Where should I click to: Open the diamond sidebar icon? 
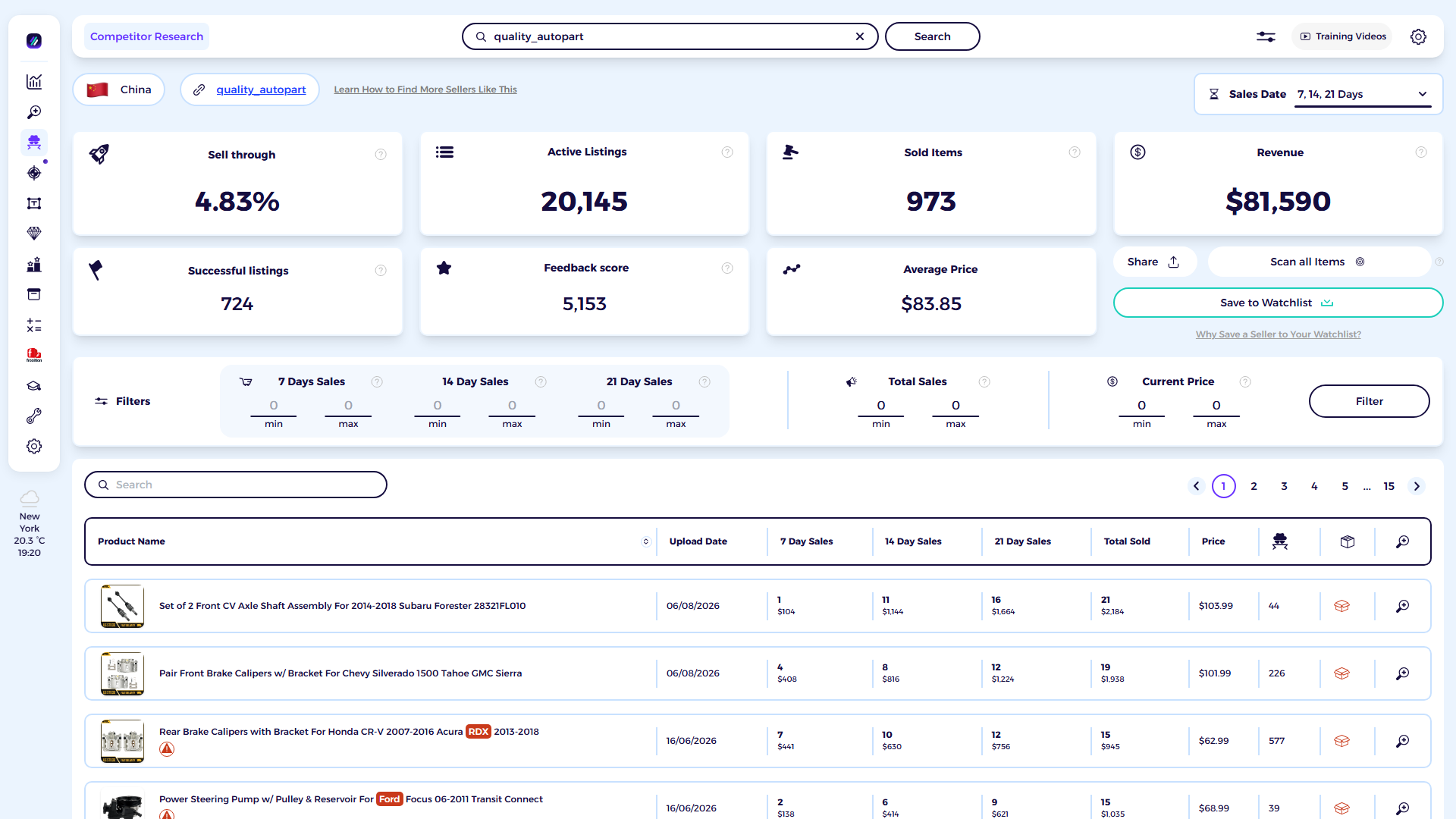[34, 234]
